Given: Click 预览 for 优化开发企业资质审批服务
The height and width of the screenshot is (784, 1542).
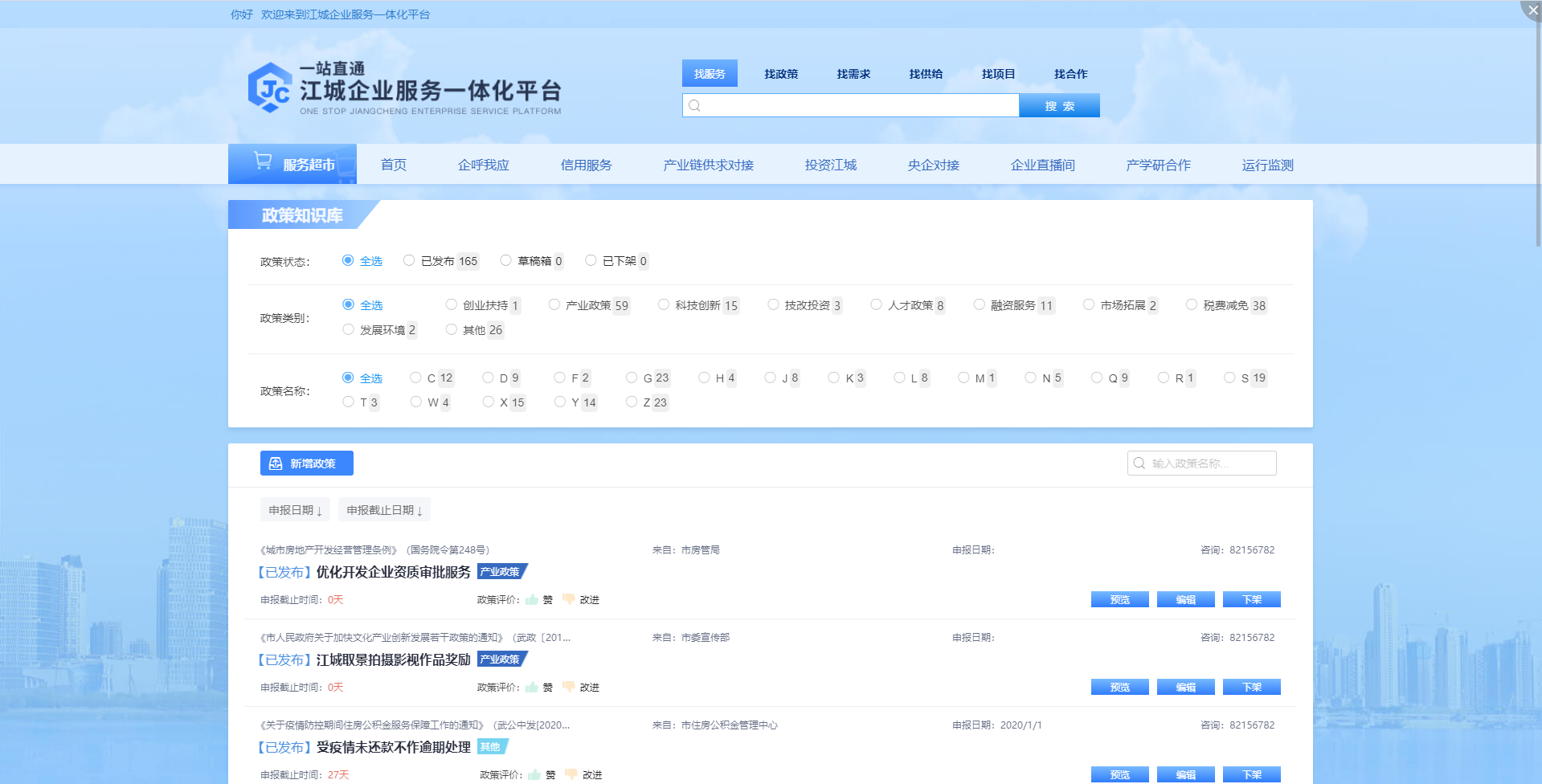Looking at the screenshot, I should click(1119, 599).
